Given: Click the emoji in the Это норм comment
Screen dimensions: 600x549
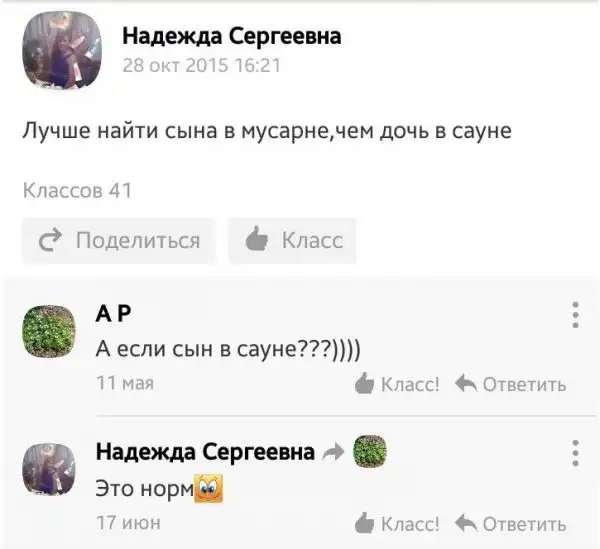Looking at the screenshot, I should coord(211,490).
